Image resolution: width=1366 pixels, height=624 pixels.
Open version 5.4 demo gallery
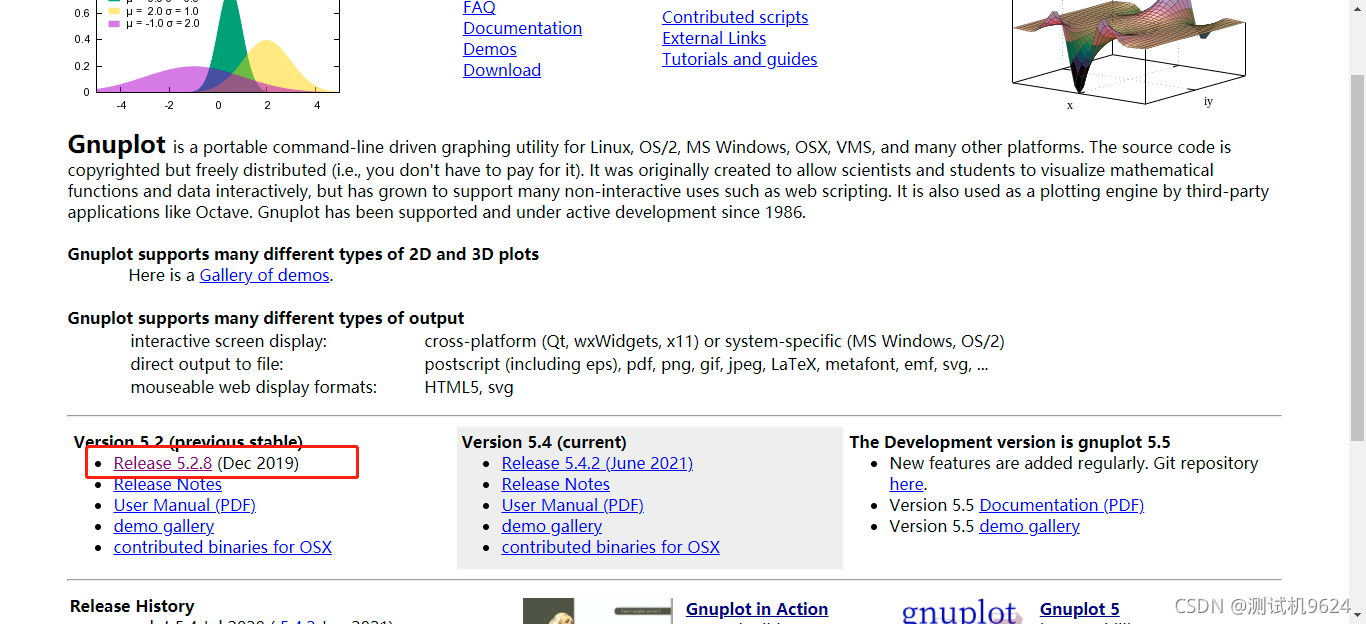(x=552, y=526)
